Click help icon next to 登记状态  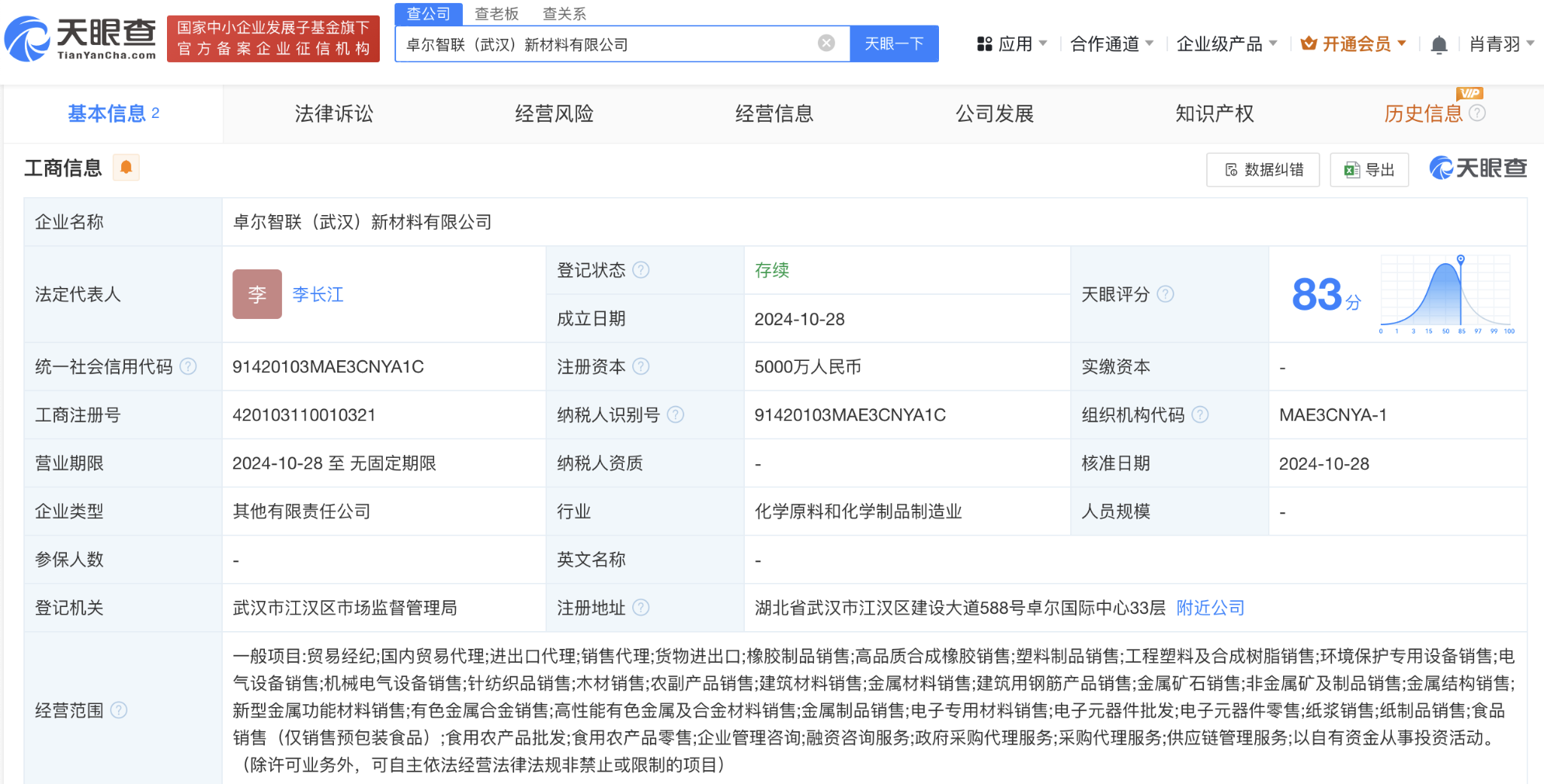click(641, 270)
